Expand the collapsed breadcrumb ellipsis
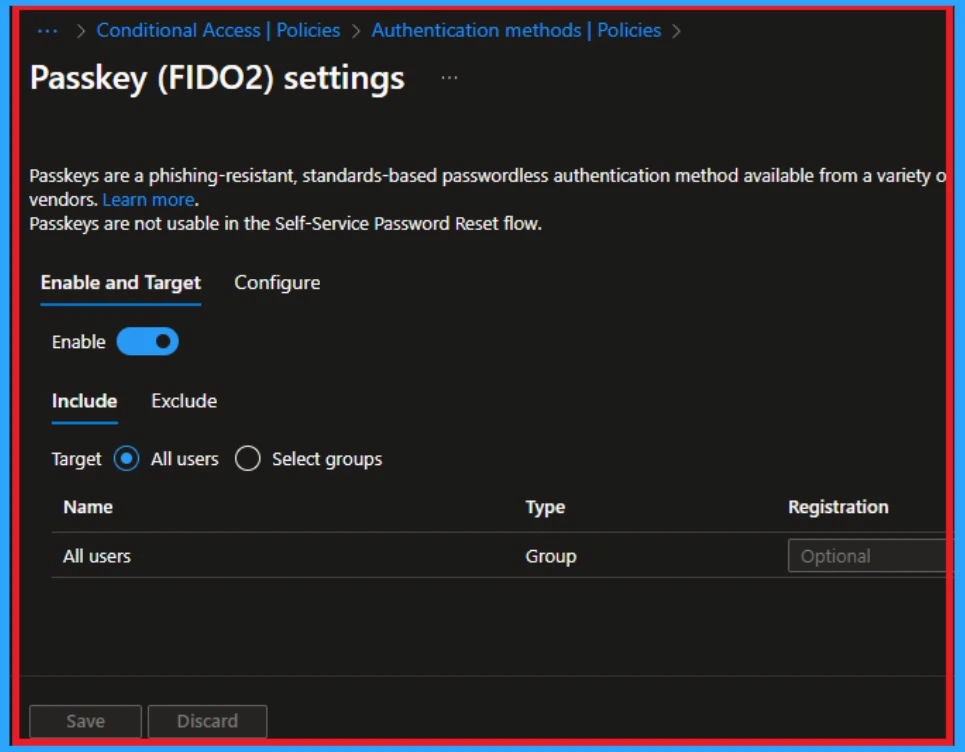 tap(47, 30)
